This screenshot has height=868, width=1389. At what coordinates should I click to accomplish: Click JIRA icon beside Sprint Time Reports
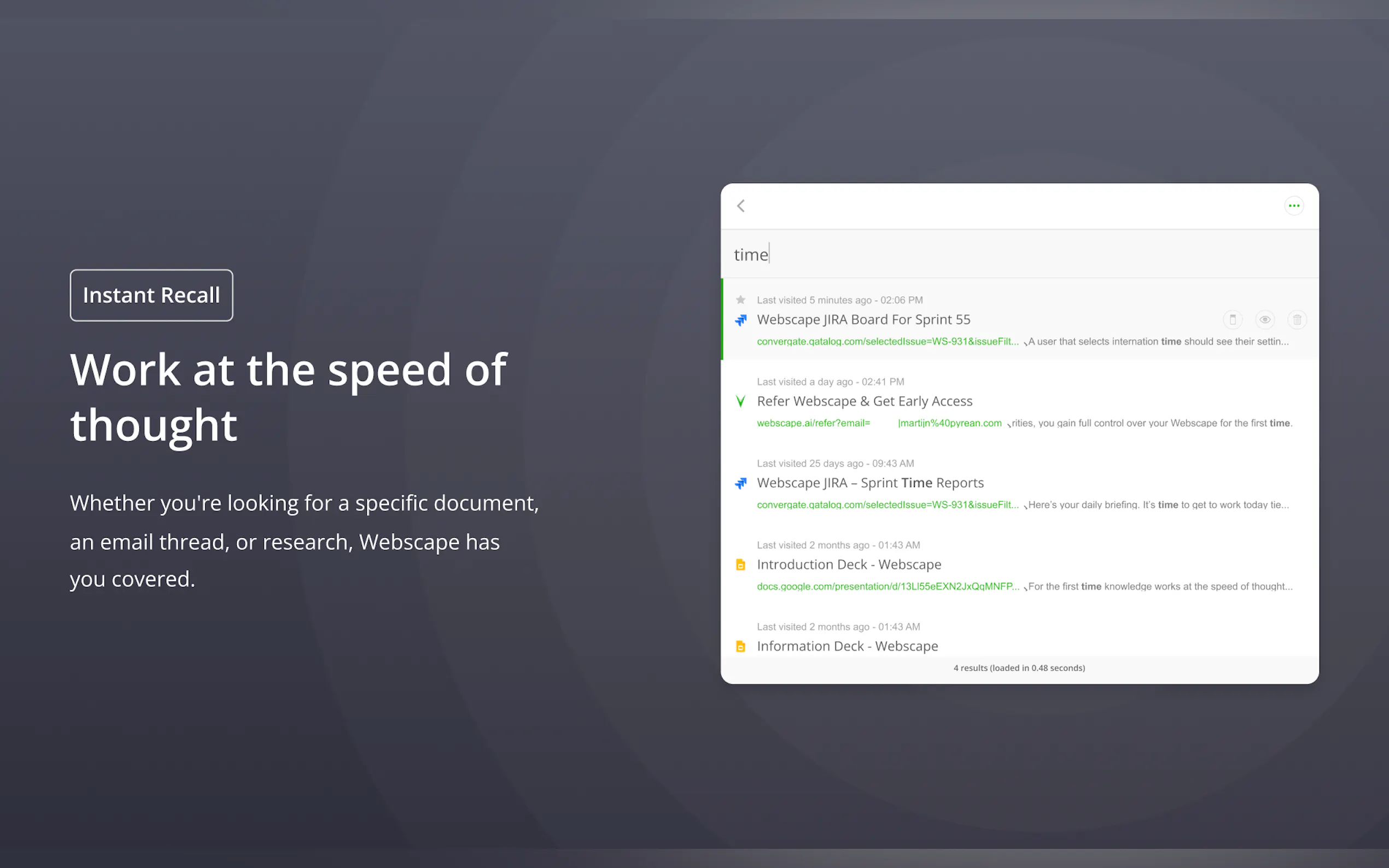741,483
